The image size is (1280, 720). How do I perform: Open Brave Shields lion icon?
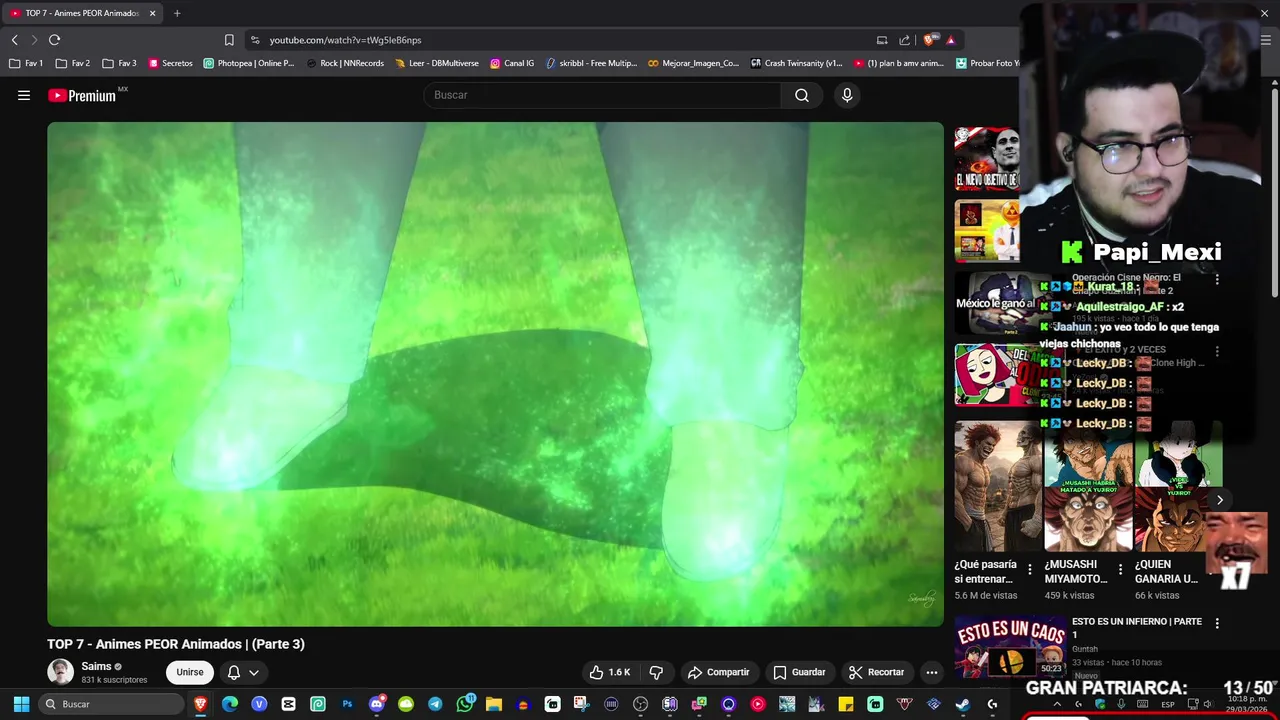[x=929, y=40]
